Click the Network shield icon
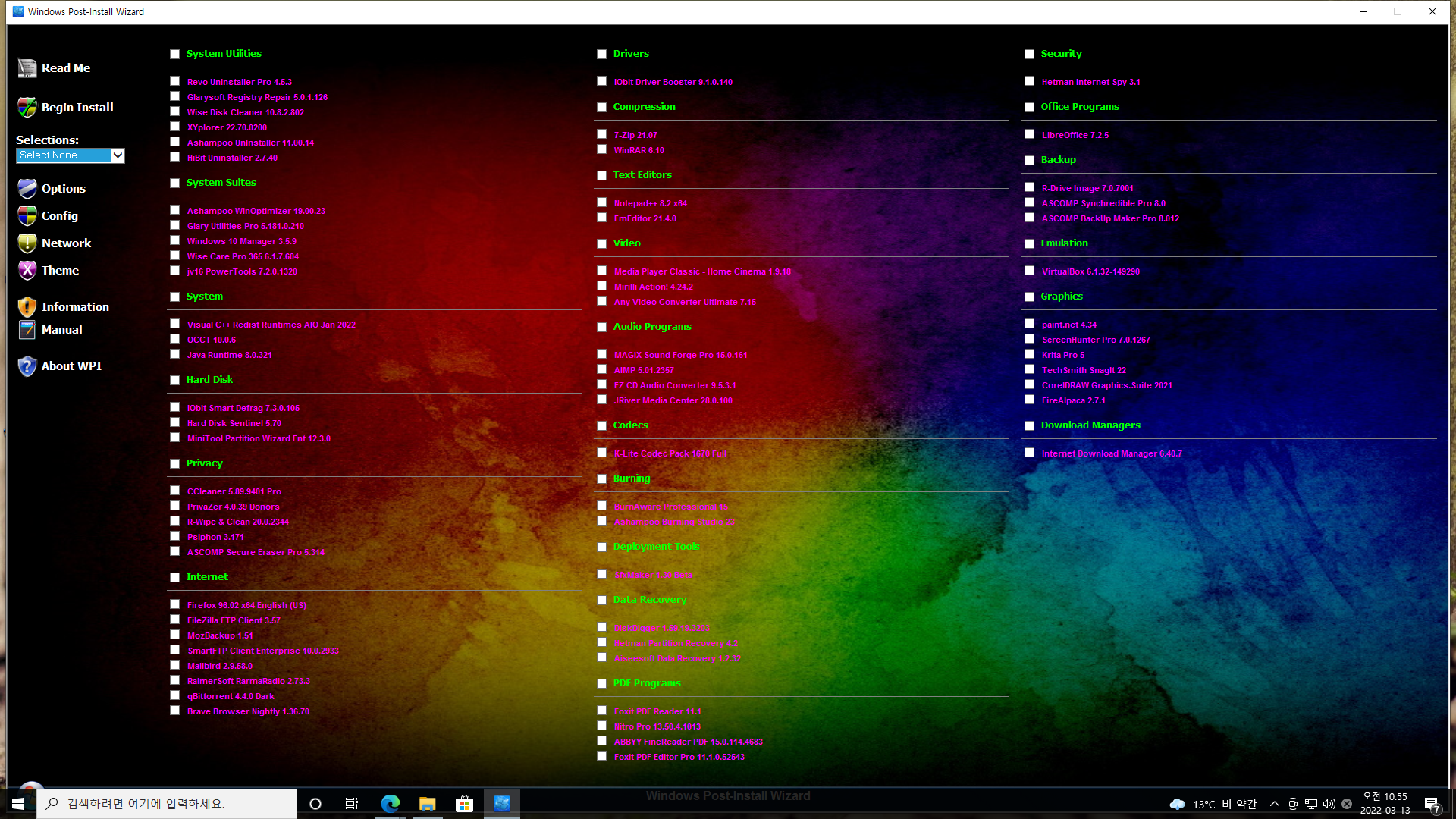This screenshot has width=1456, height=819. point(27,243)
